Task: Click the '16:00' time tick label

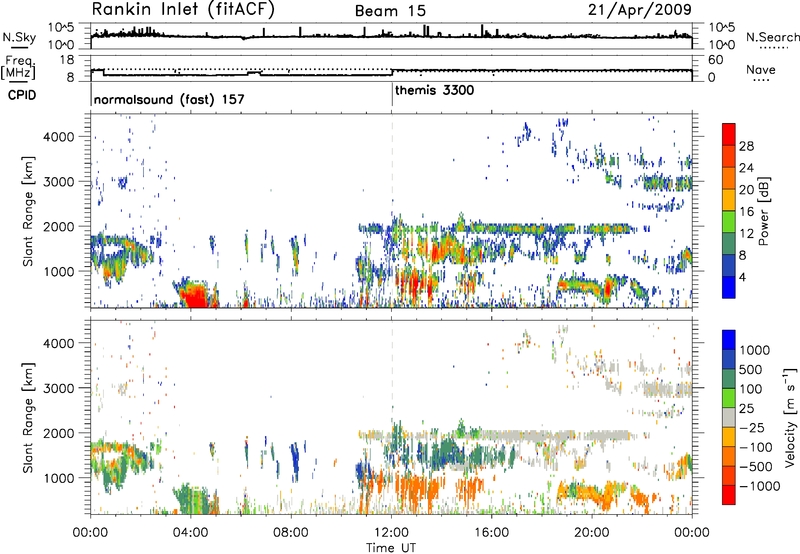Action: click(492, 533)
